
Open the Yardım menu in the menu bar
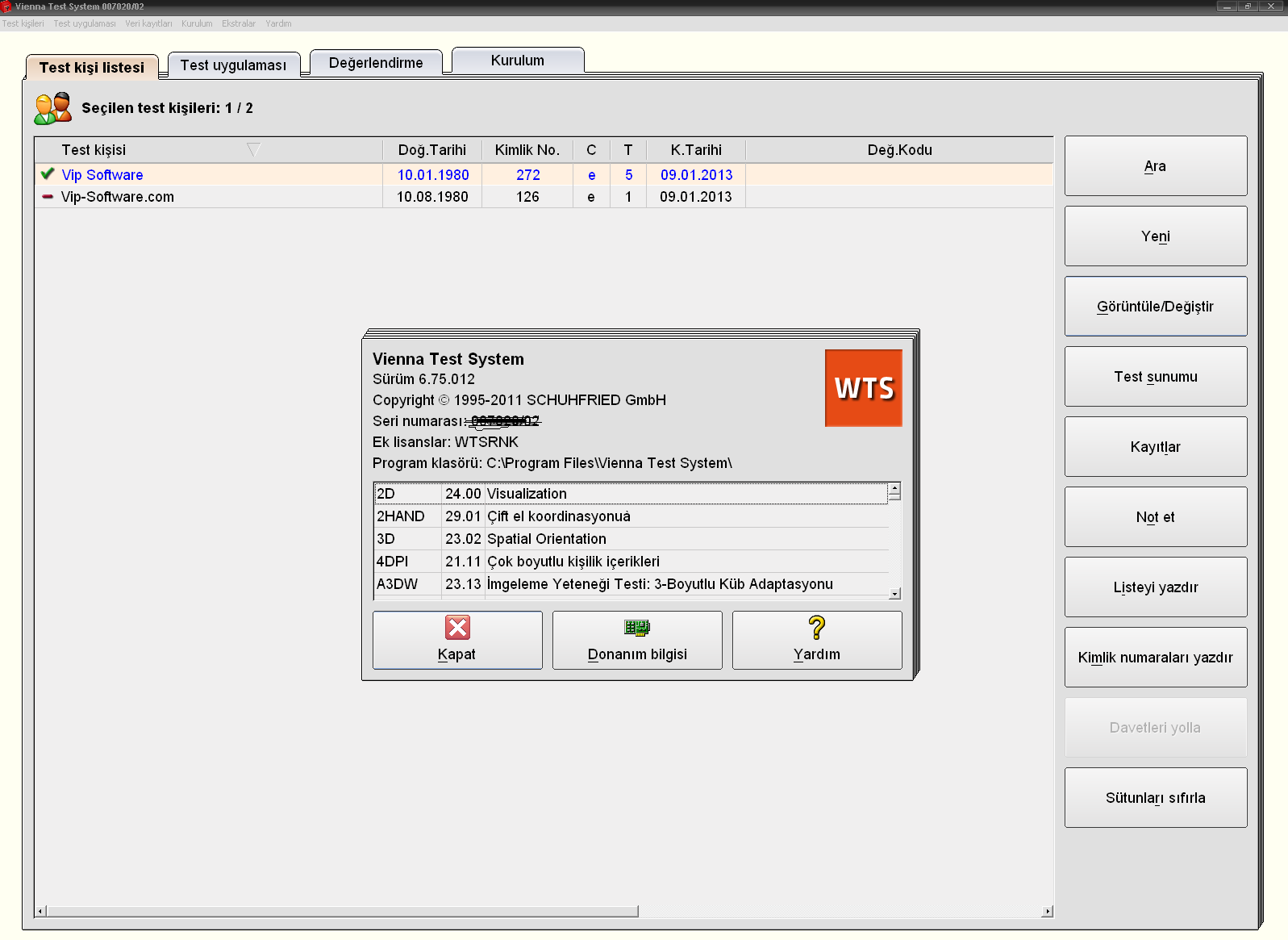[x=278, y=23]
